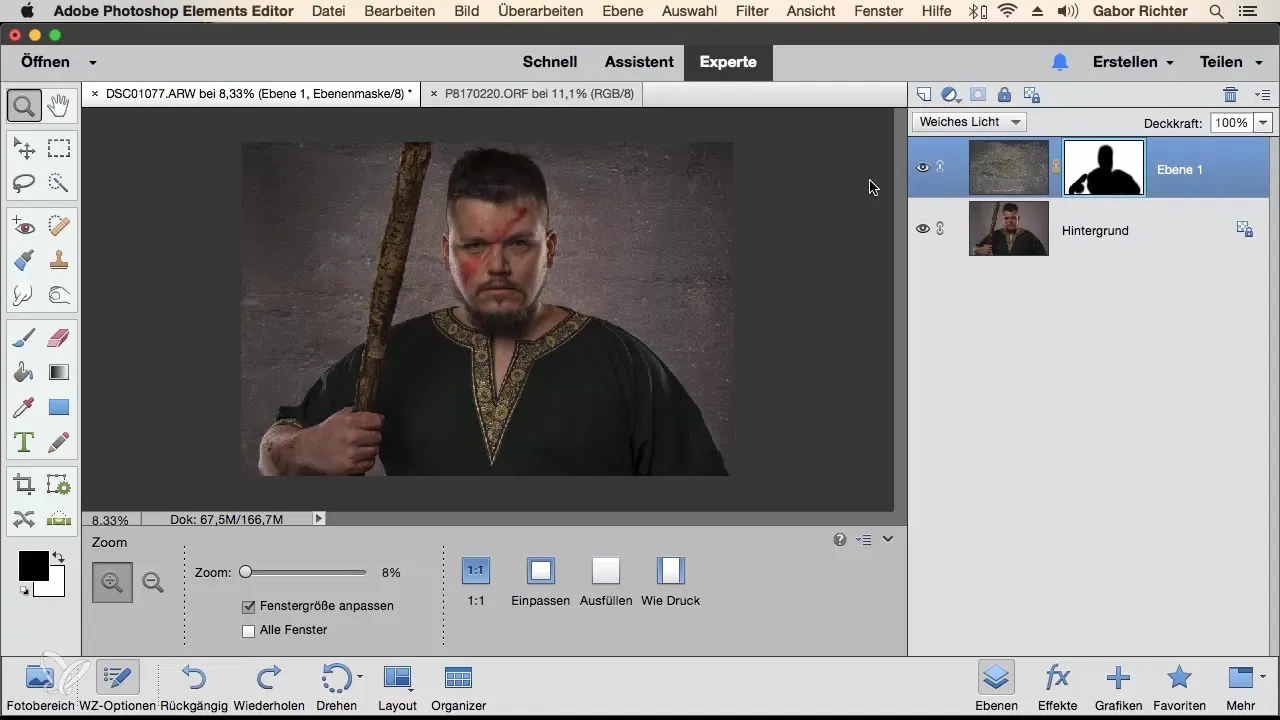This screenshot has width=1280, height=720.
Task: Swap foreground and background colors
Action: pos(58,557)
